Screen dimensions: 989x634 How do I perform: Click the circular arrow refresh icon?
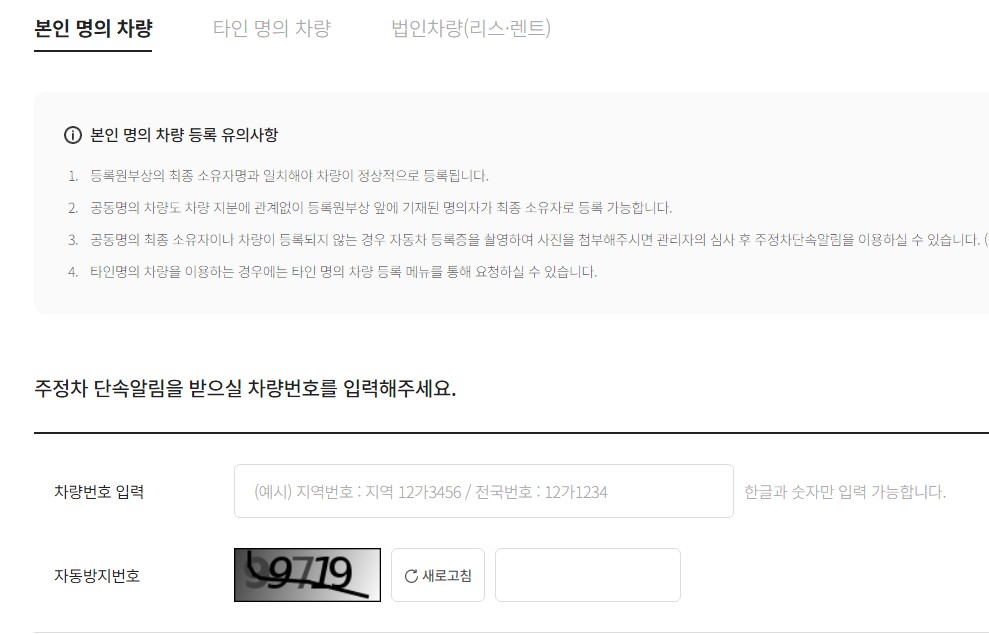coord(411,576)
